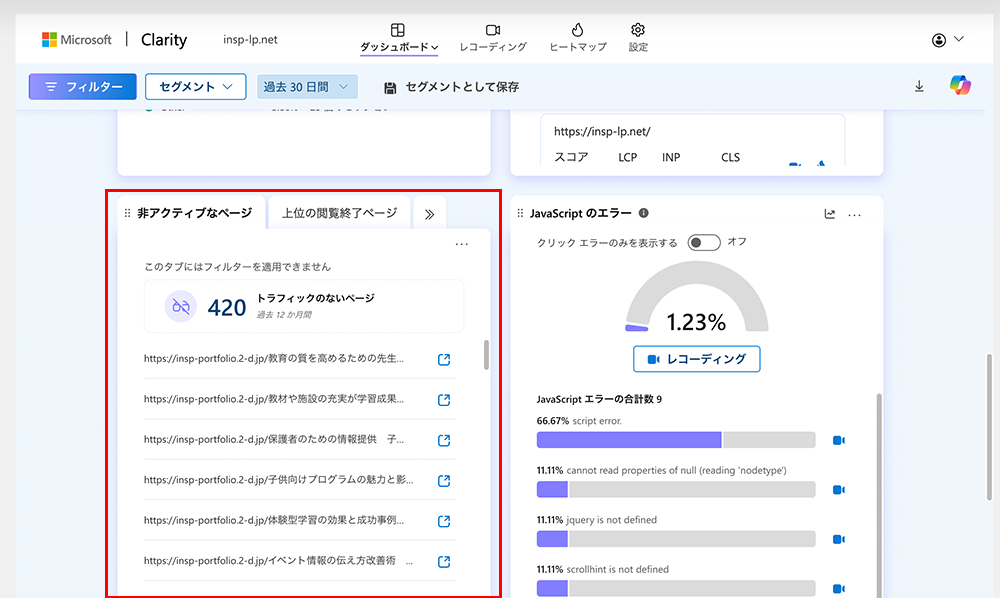Open external link for イベント情報の伝え方 page
This screenshot has width=1000, height=598.
click(x=444, y=562)
